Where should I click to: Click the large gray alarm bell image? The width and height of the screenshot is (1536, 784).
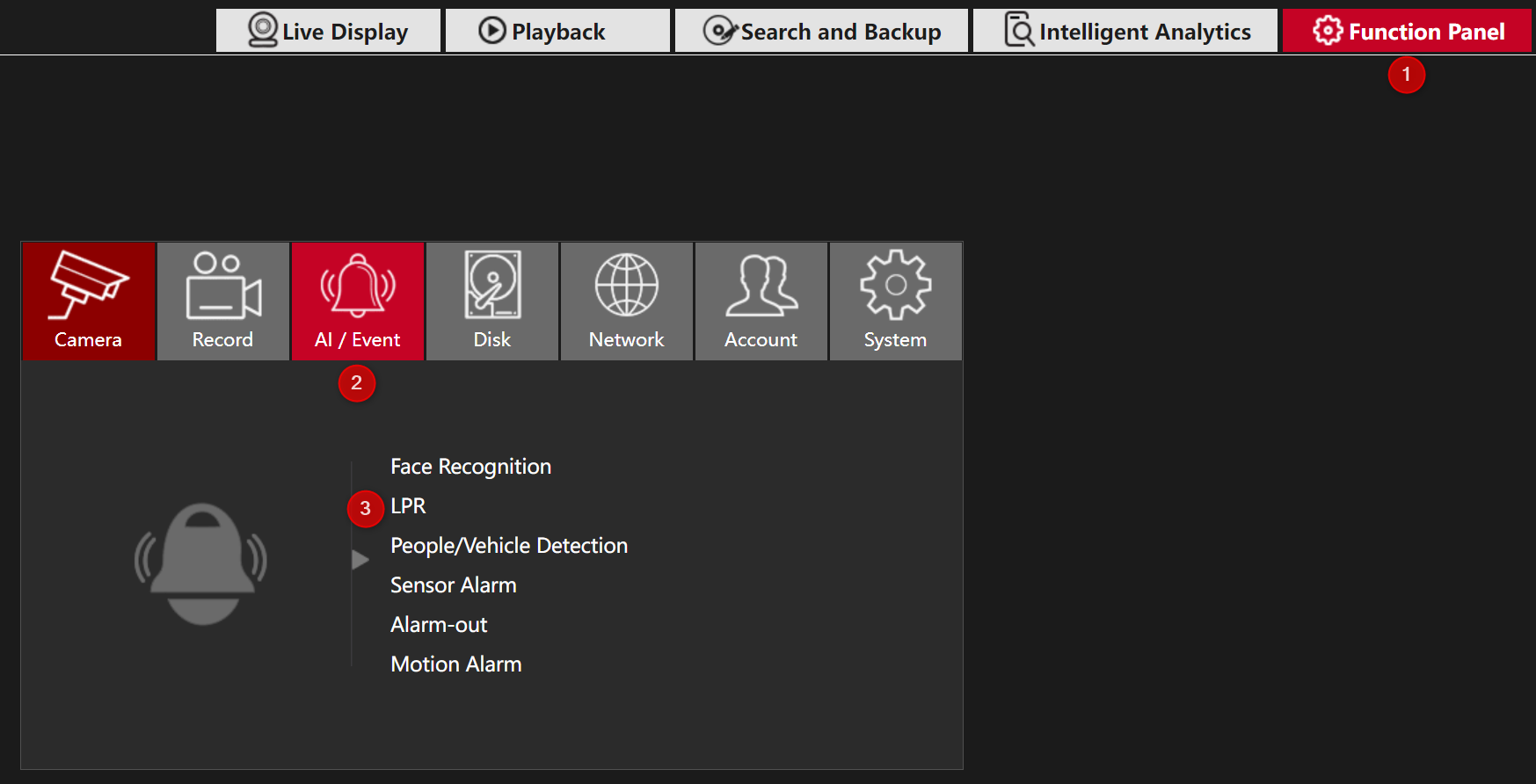[201, 563]
